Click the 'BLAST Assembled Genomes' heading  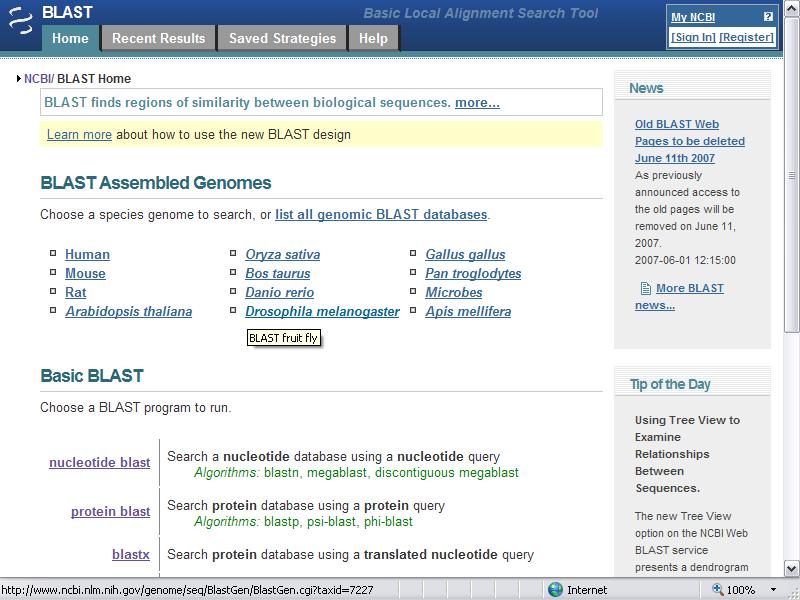tap(156, 183)
